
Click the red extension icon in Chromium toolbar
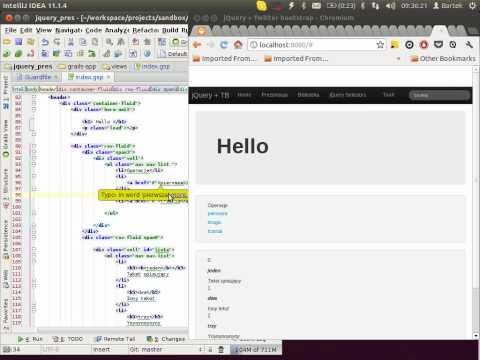[424, 45]
